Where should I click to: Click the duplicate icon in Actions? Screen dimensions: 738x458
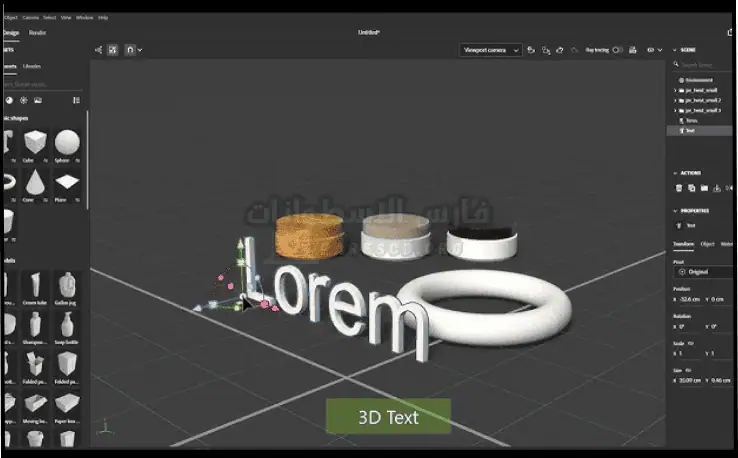[x=692, y=187]
